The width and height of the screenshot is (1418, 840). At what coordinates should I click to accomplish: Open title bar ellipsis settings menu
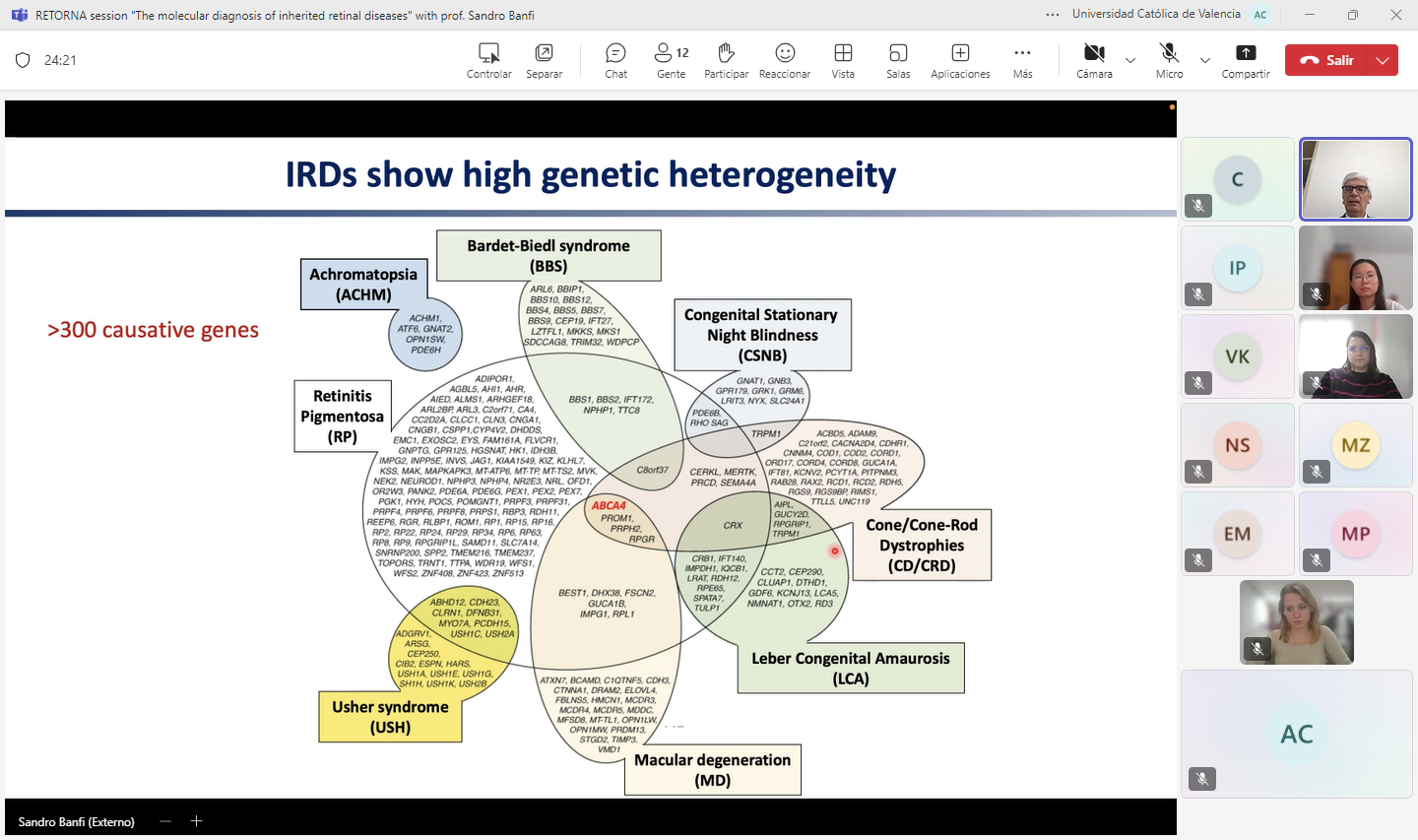click(x=1053, y=15)
